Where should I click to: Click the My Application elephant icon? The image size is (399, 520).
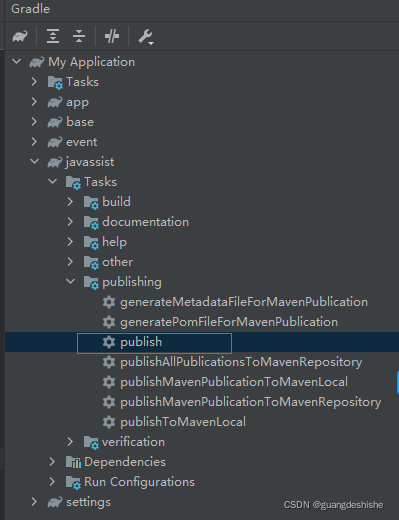(x=37, y=62)
